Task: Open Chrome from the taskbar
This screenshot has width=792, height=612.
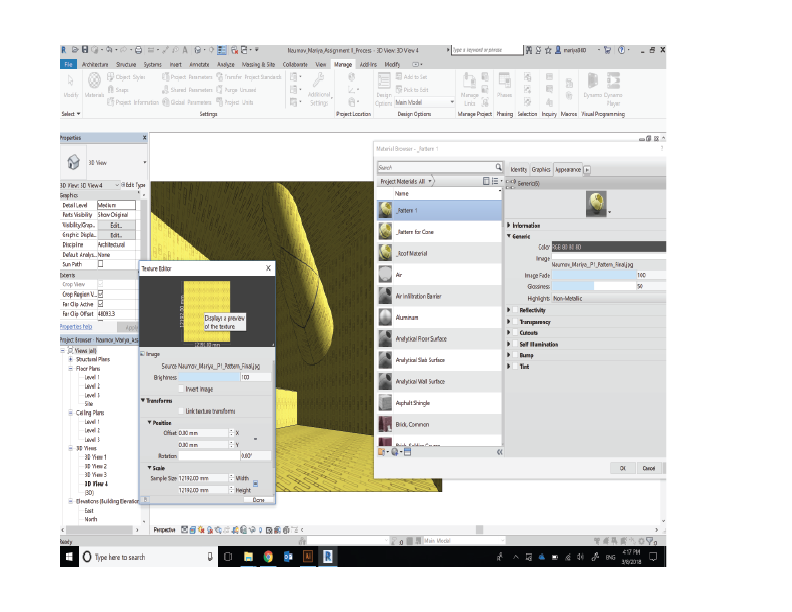Action: [268, 556]
